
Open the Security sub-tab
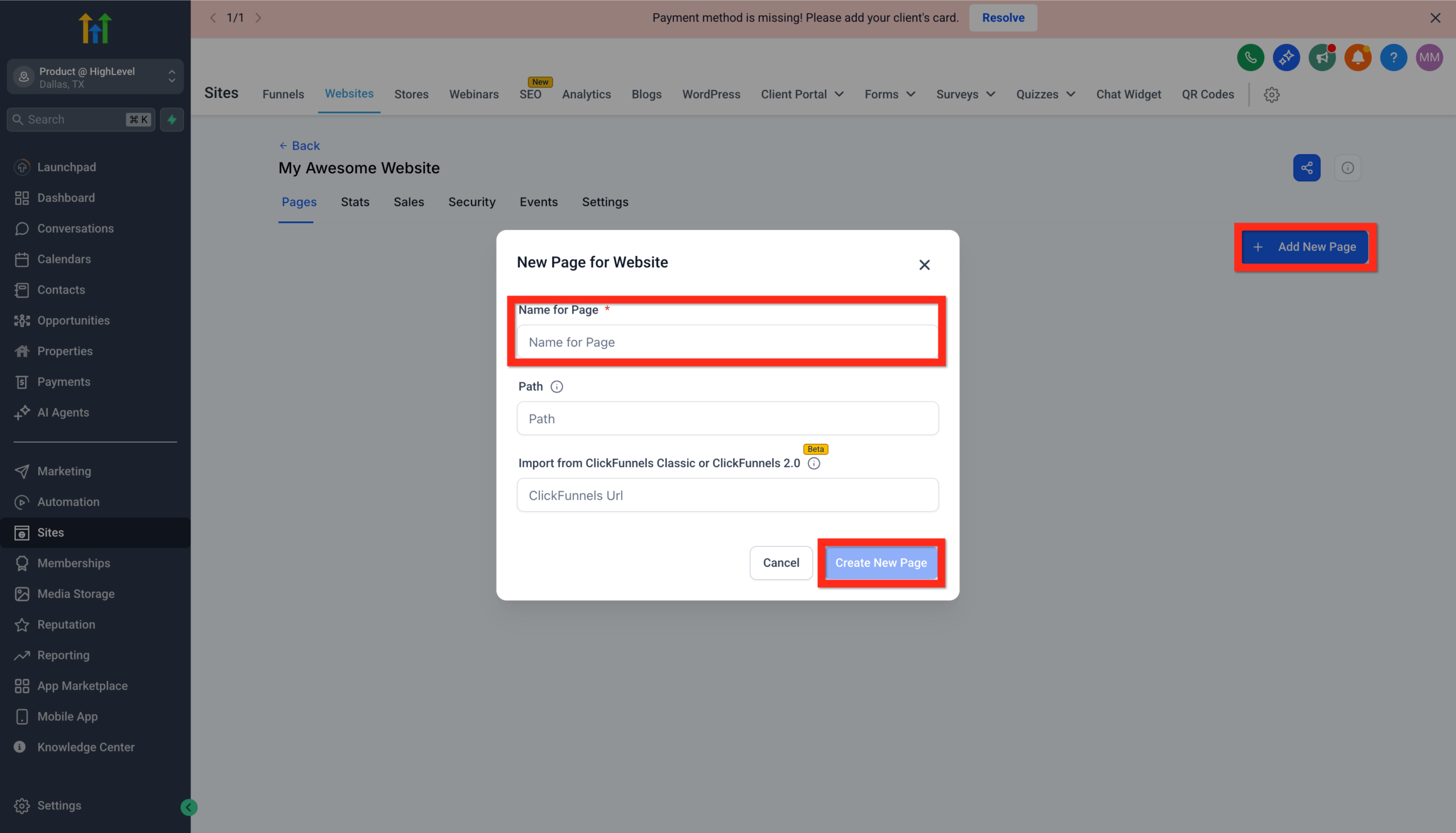pyautogui.click(x=471, y=202)
